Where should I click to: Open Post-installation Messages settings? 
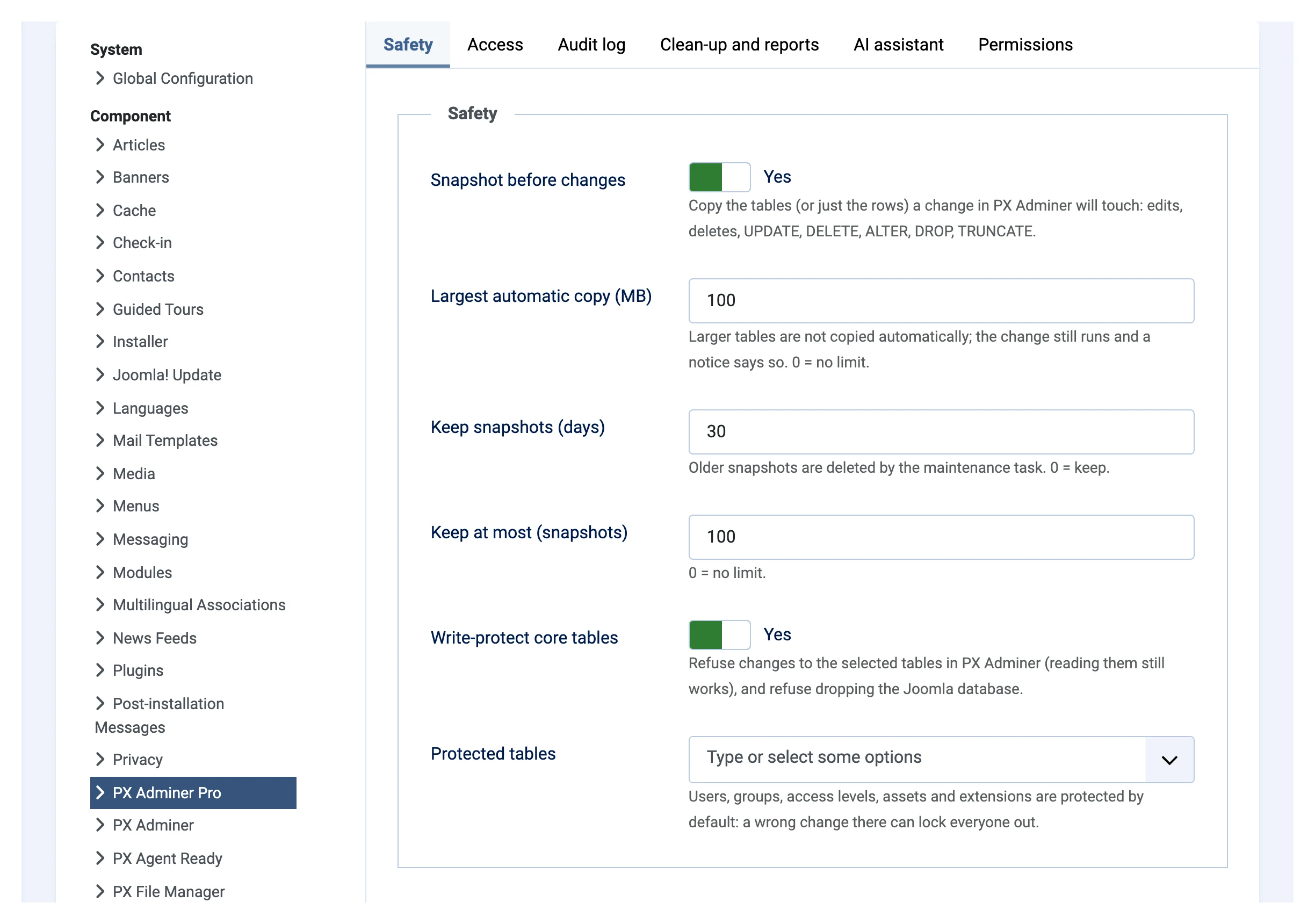coord(160,716)
